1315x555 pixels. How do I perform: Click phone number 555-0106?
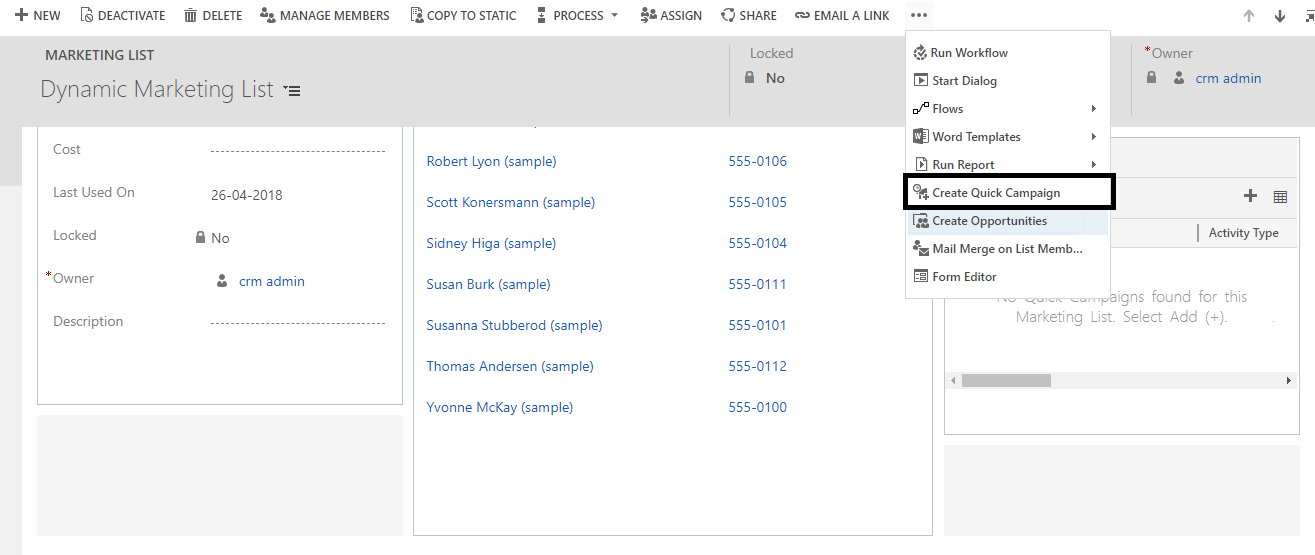[x=757, y=161]
